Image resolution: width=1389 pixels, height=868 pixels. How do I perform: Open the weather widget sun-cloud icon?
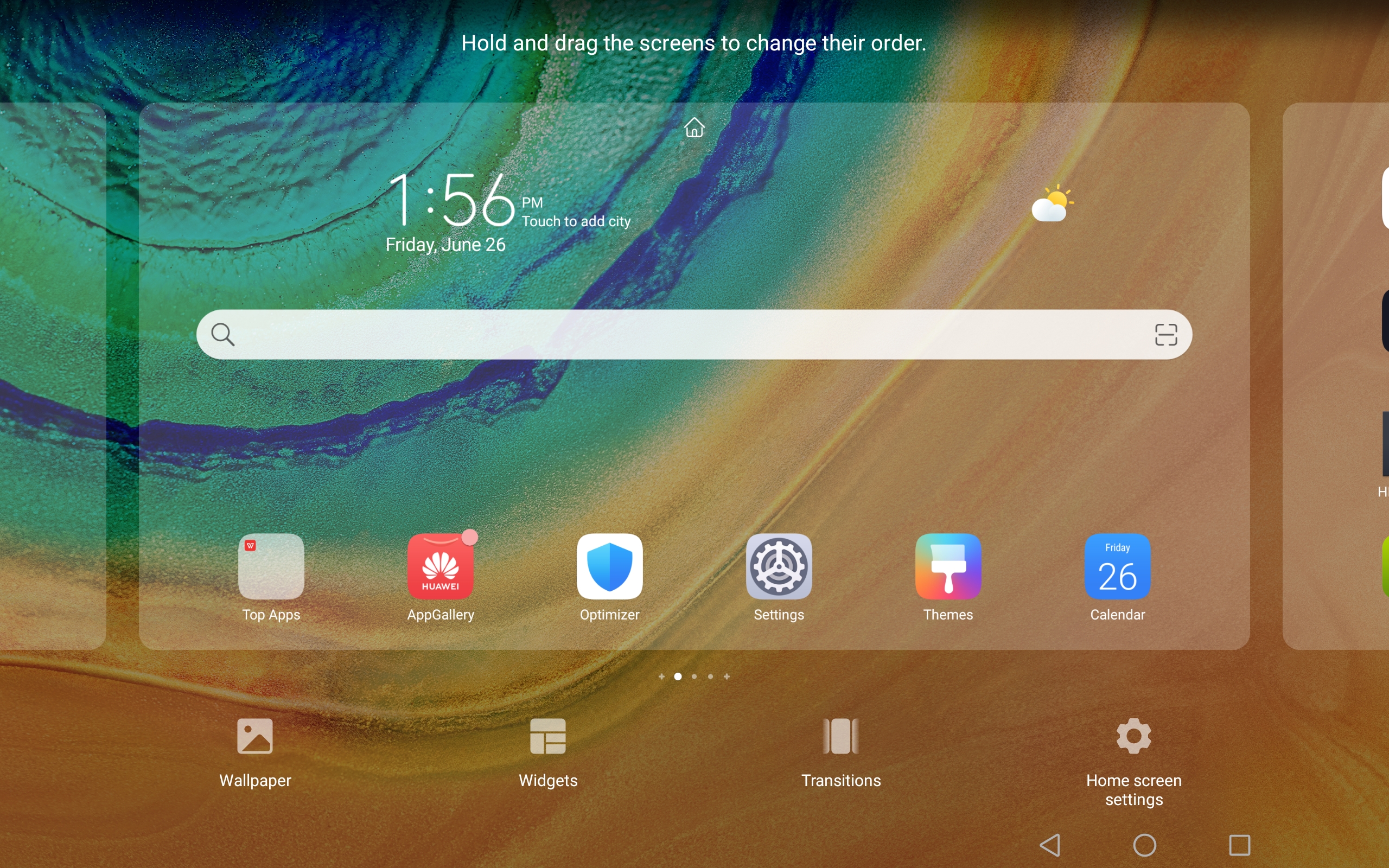point(1052,203)
